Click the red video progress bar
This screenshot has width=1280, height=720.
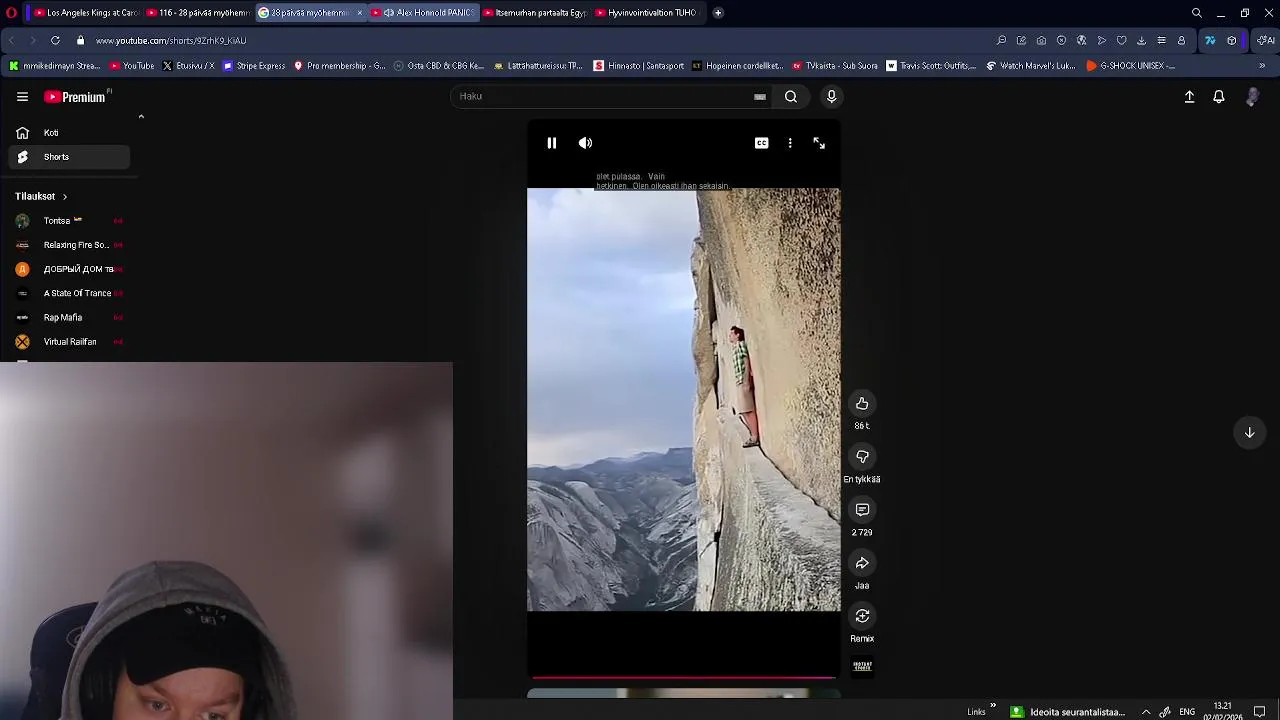point(684,678)
